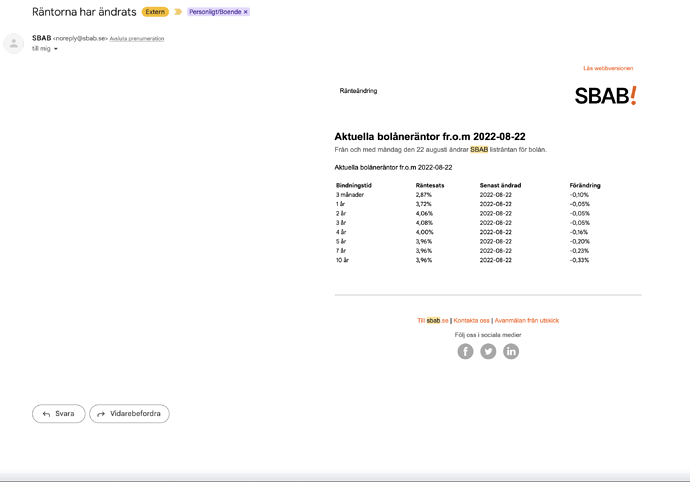Remove the Personligt/Boende label with its x
This screenshot has width=690, height=482.
(x=246, y=12)
